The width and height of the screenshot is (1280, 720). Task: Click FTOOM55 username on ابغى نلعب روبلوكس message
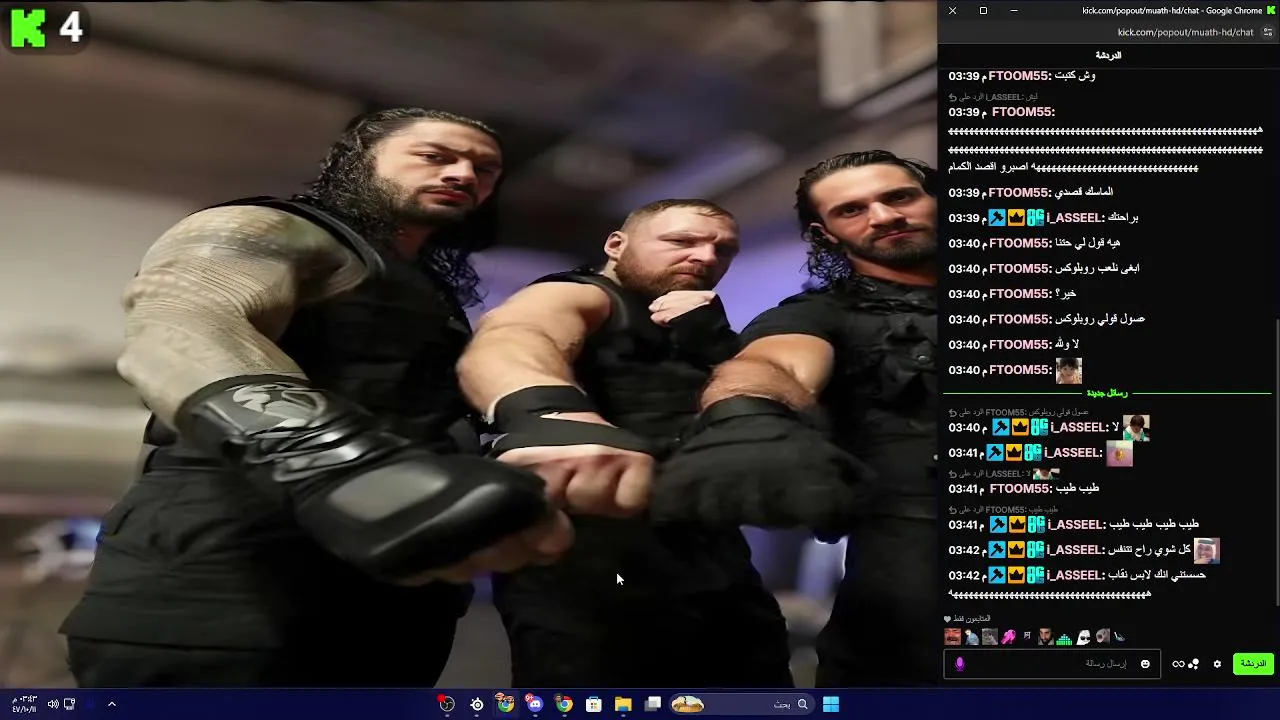[1019, 269]
